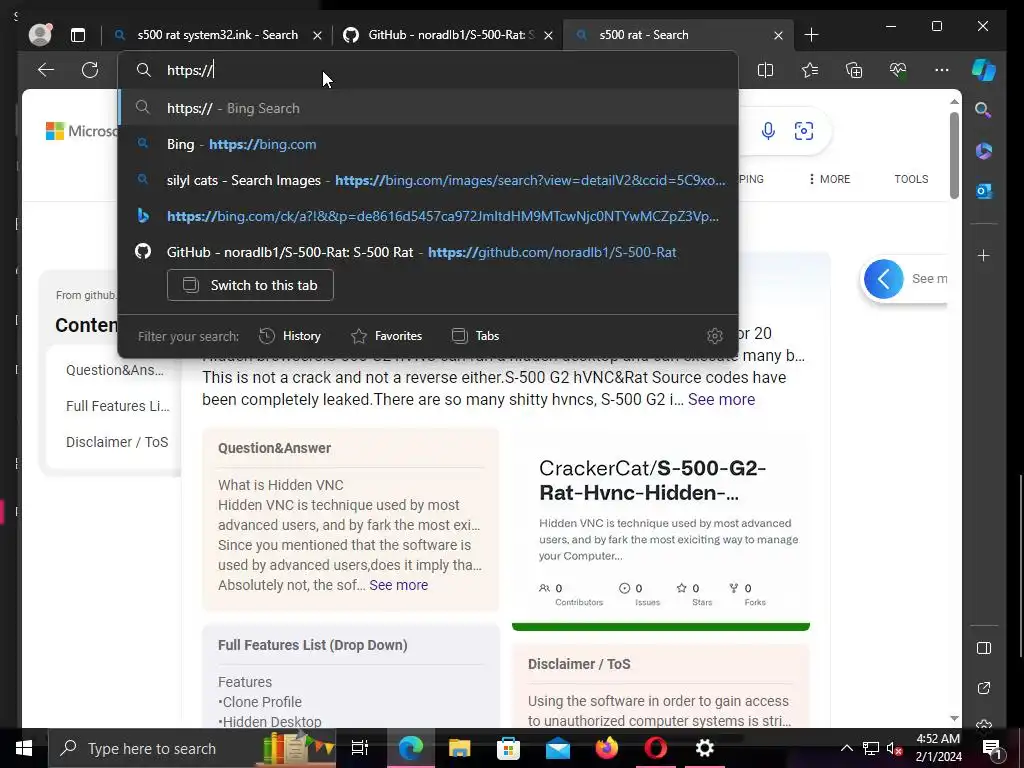Screen dimensions: 1024x768
Task: Go back with the back arrow
Action: [x=46, y=70]
